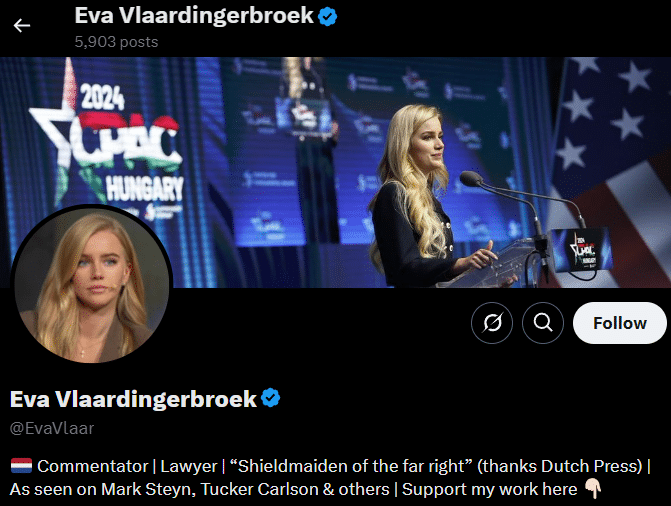
Task: Click the verified badge in top header
Action: coord(327,17)
